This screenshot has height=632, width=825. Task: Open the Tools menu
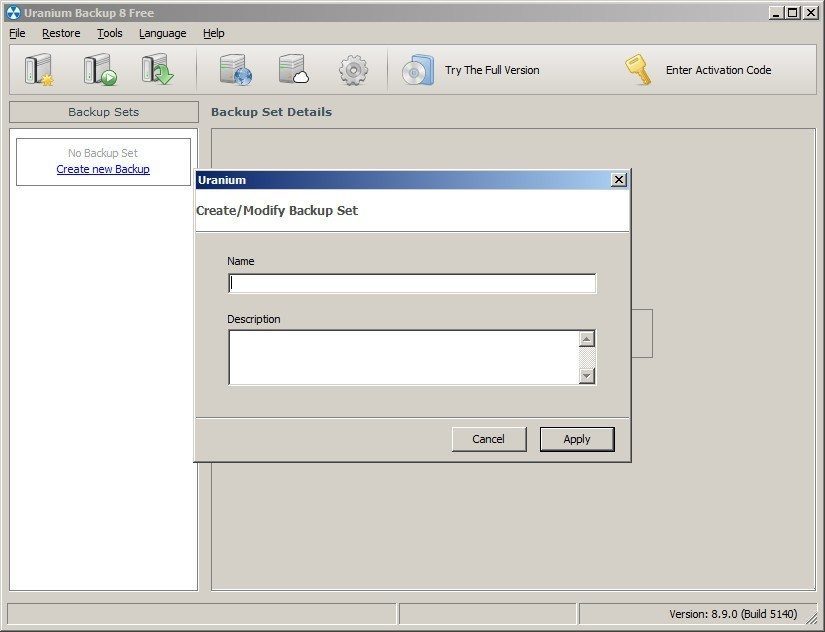coord(109,33)
